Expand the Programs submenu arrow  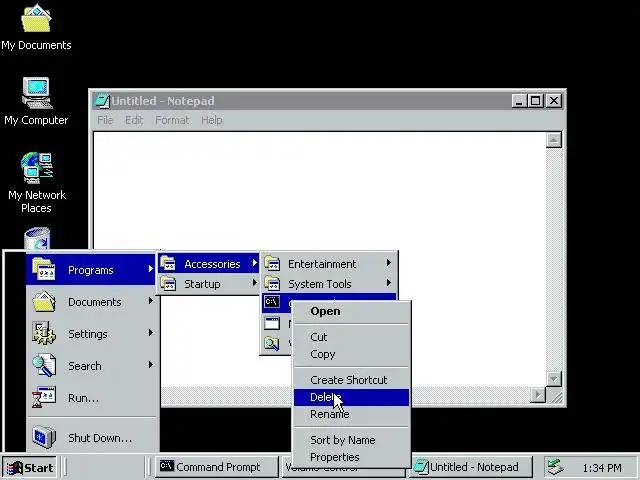click(151, 269)
